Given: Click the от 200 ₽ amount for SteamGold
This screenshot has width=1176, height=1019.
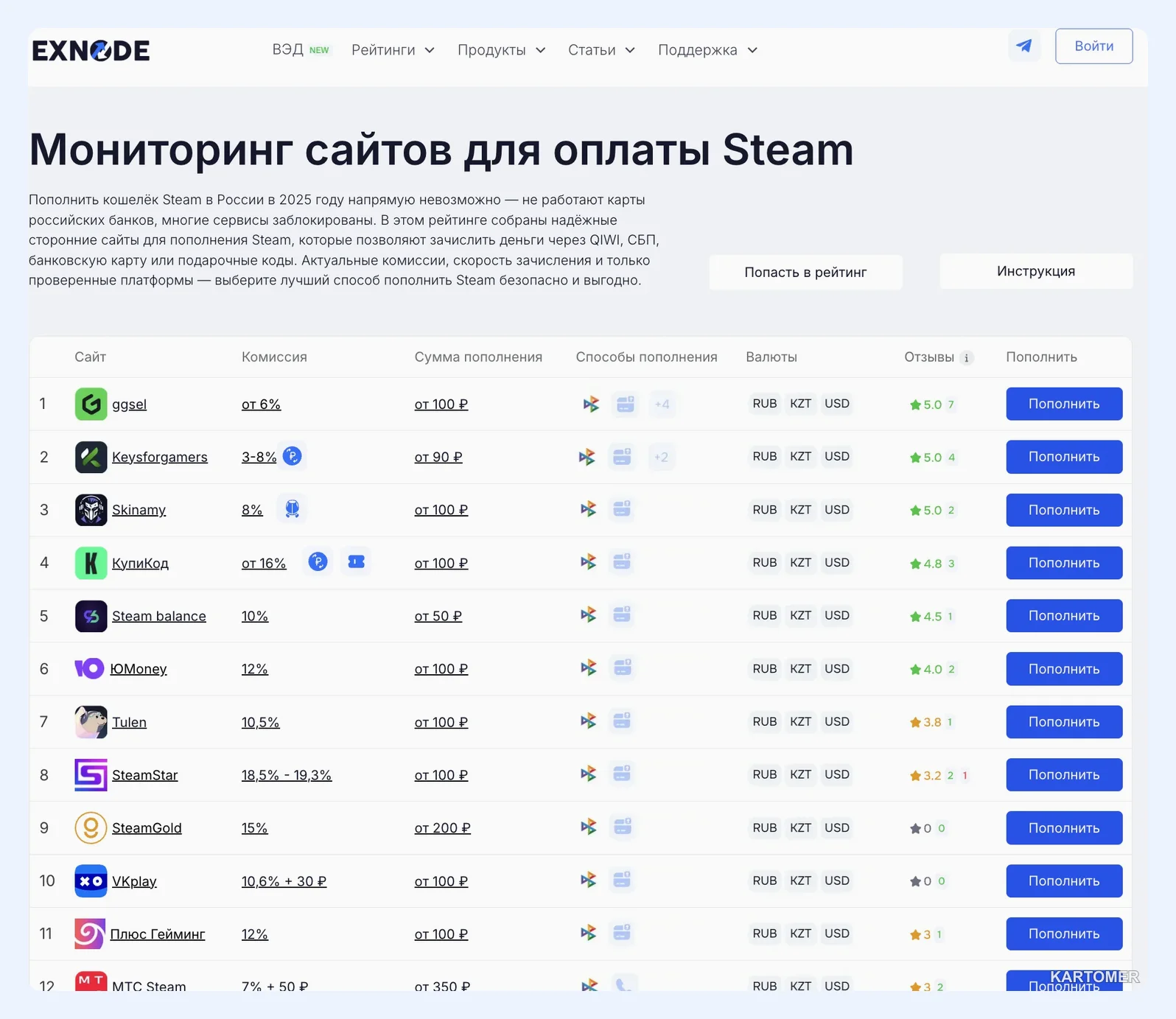Looking at the screenshot, I should click(x=442, y=828).
